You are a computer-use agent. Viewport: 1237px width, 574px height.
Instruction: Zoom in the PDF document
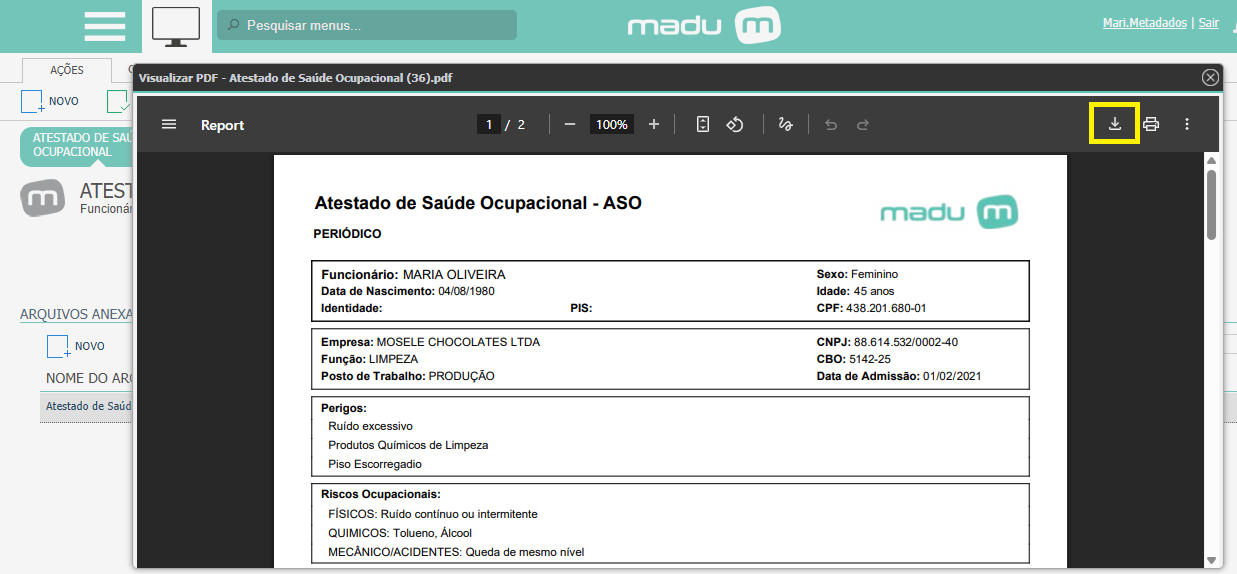(654, 124)
